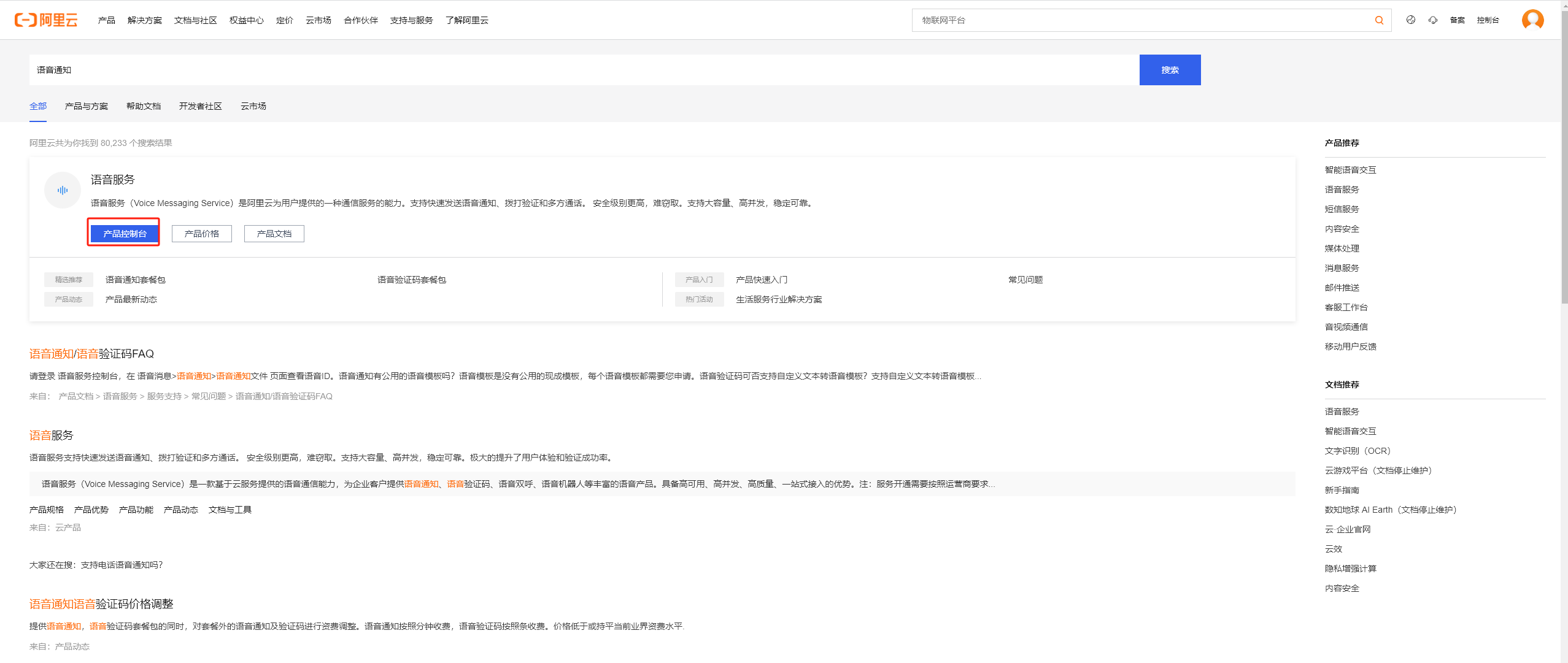Open the 解决方案 navigation menu
Image resolution: width=1568 pixels, height=663 pixels.
144,20
